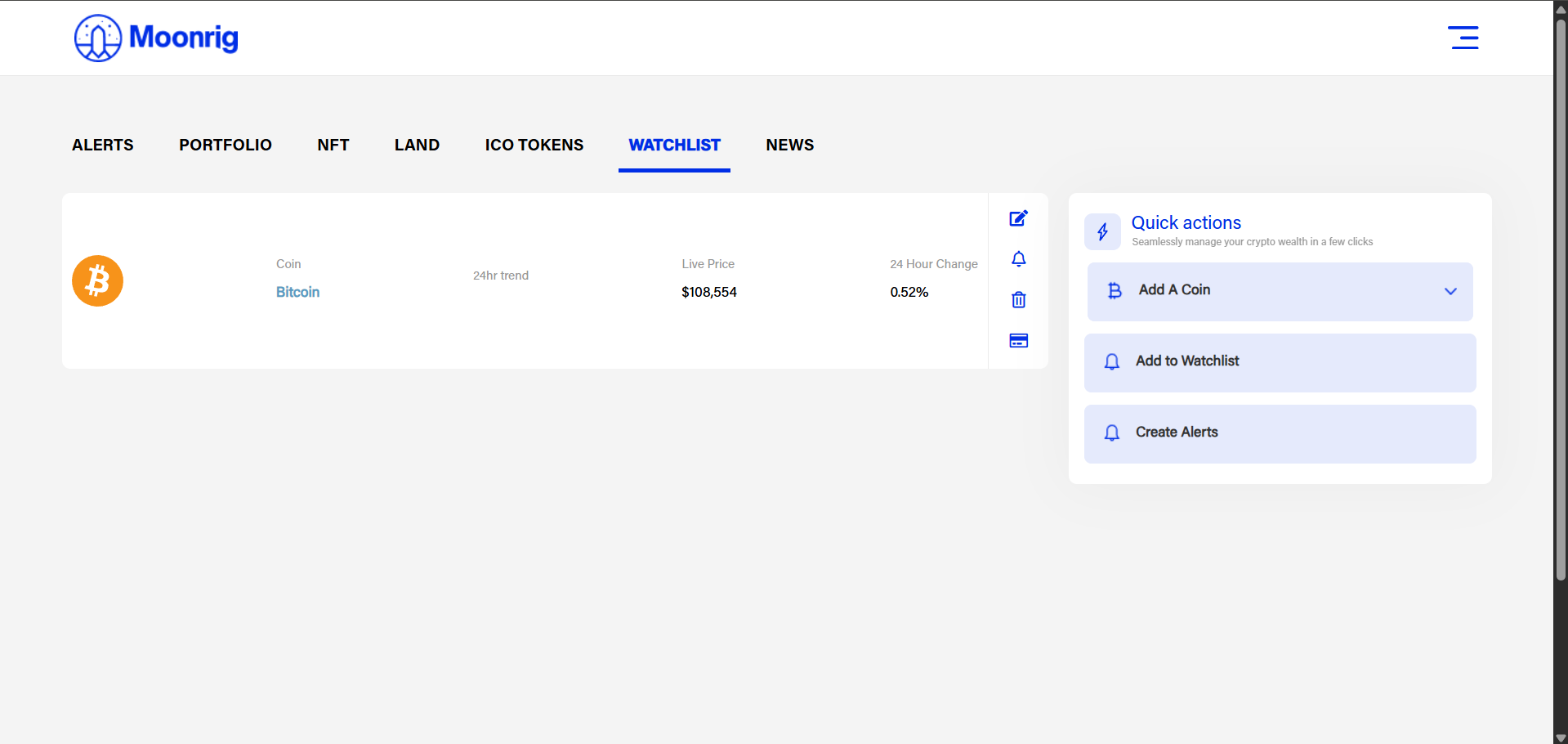Click the Quick actions heading
This screenshot has height=744, width=1568.
point(1186,222)
